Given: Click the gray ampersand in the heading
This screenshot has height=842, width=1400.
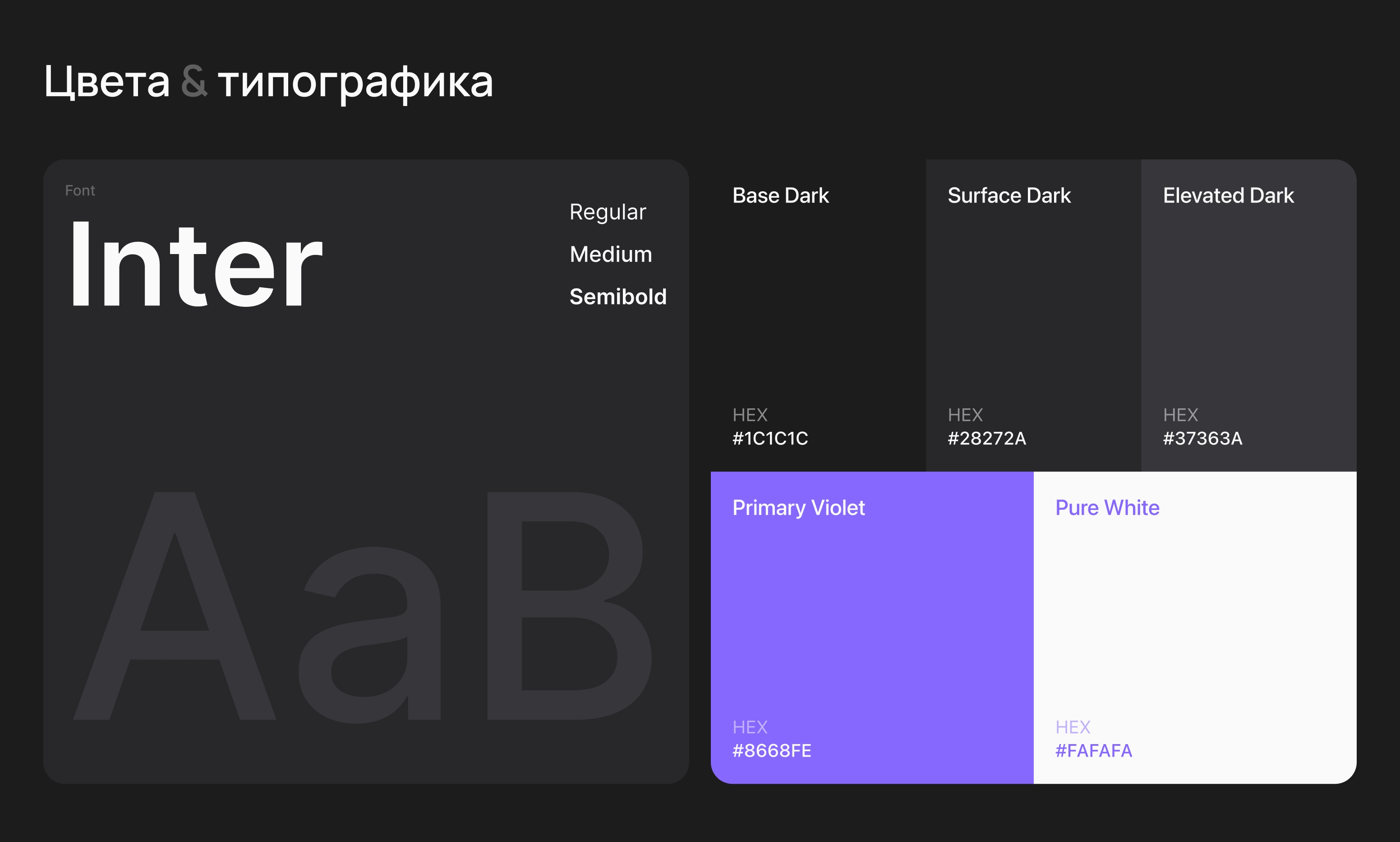Looking at the screenshot, I should click(x=194, y=82).
